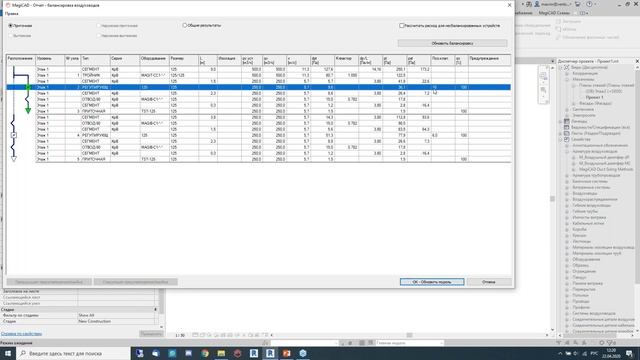Click the ОК - Обновить модель button
The width and height of the screenshot is (640, 360).
432,282
